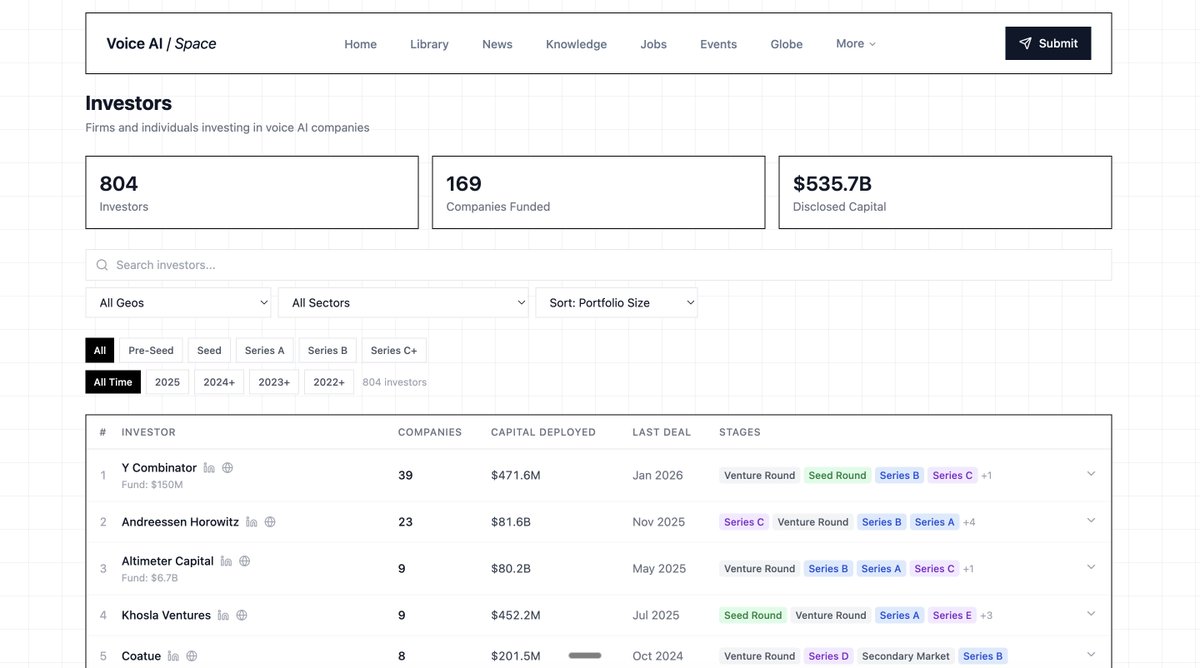The width and height of the screenshot is (1200, 668).
Task: Open the Andreessen Horowitz investor name
Action: click(180, 522)
